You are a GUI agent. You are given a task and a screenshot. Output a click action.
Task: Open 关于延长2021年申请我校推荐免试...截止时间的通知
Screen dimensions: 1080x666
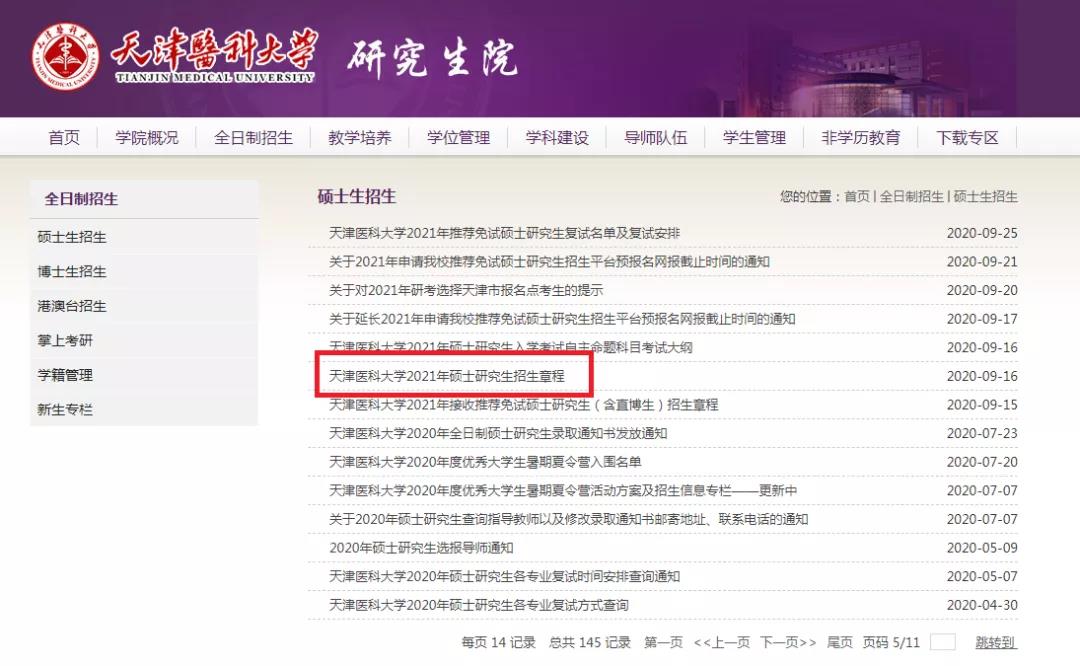562,319
